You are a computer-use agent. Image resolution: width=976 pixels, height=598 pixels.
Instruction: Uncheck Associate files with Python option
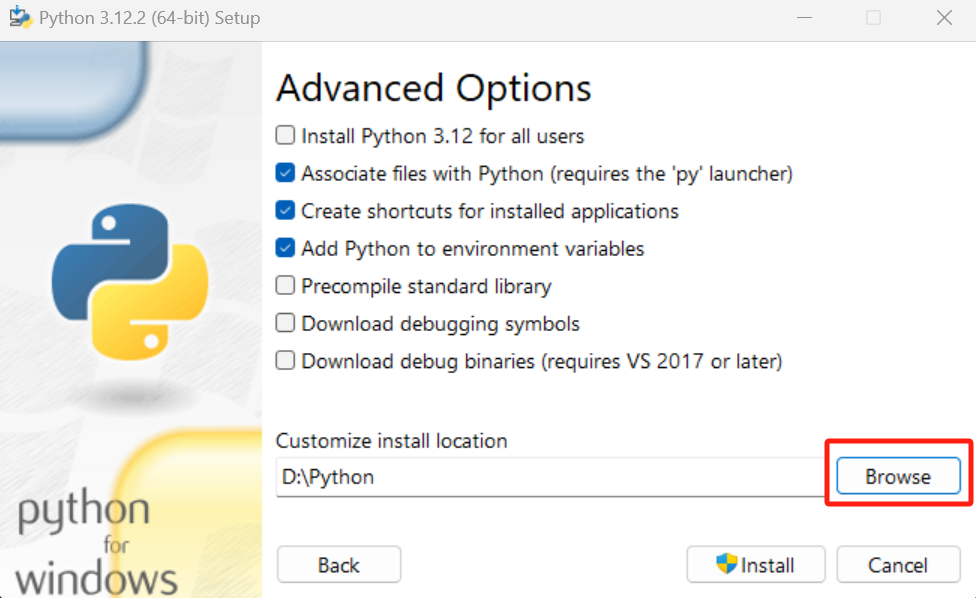point(286,174)
